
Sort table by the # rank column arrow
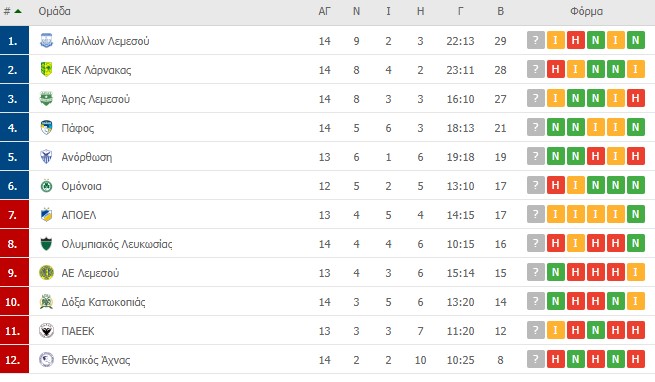(18, 11)
